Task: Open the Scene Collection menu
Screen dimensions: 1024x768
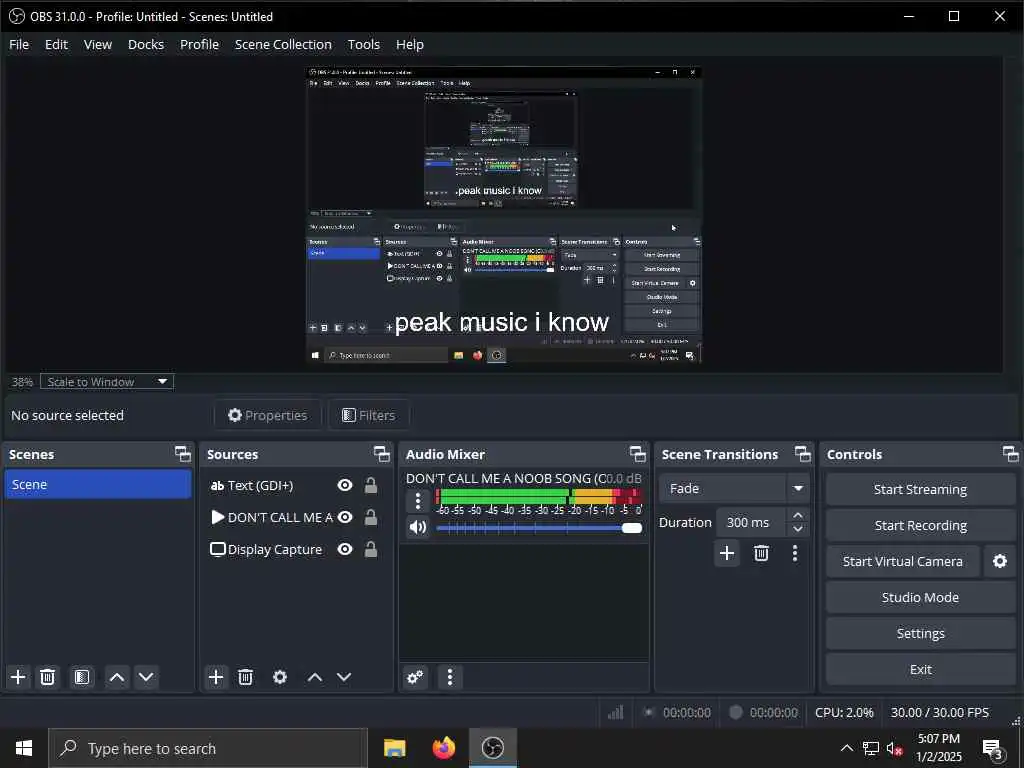Action: [283, 44]
